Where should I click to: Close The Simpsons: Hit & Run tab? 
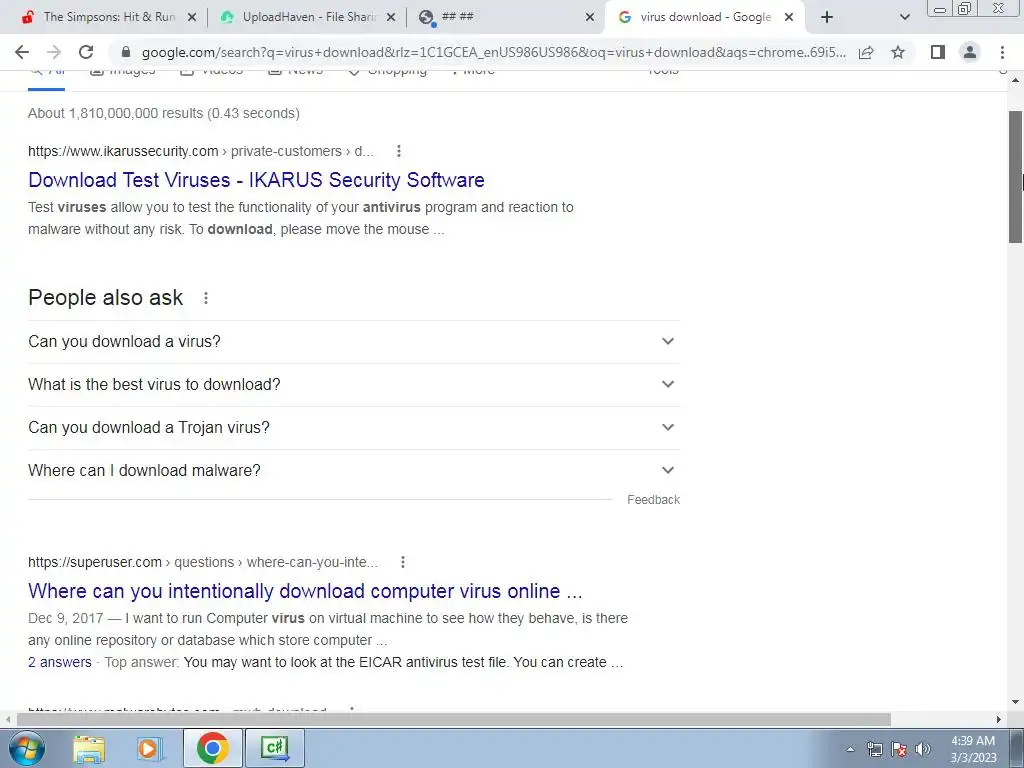click(192, 17)
